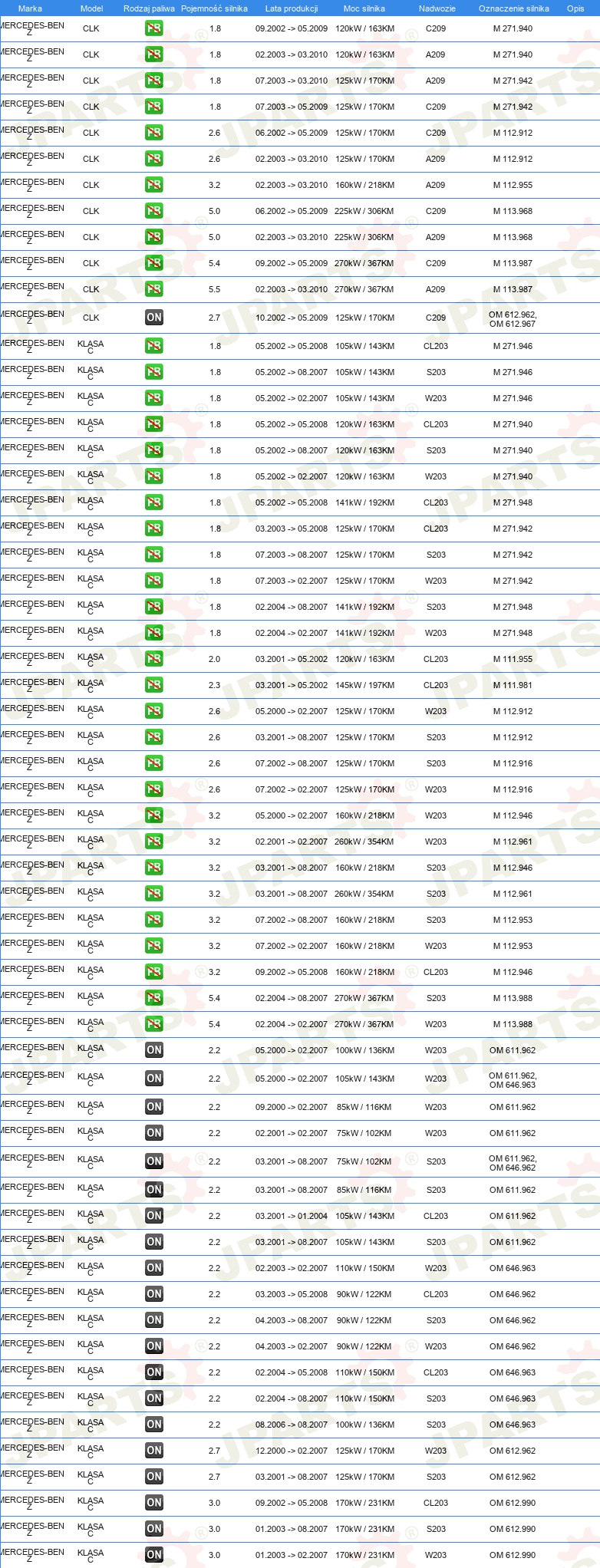Click the PB fuel icon in the CL203 M 271.946 row
Image resolution: width=600 pixels, height=1568 pixels.
(x=154, y=346)
